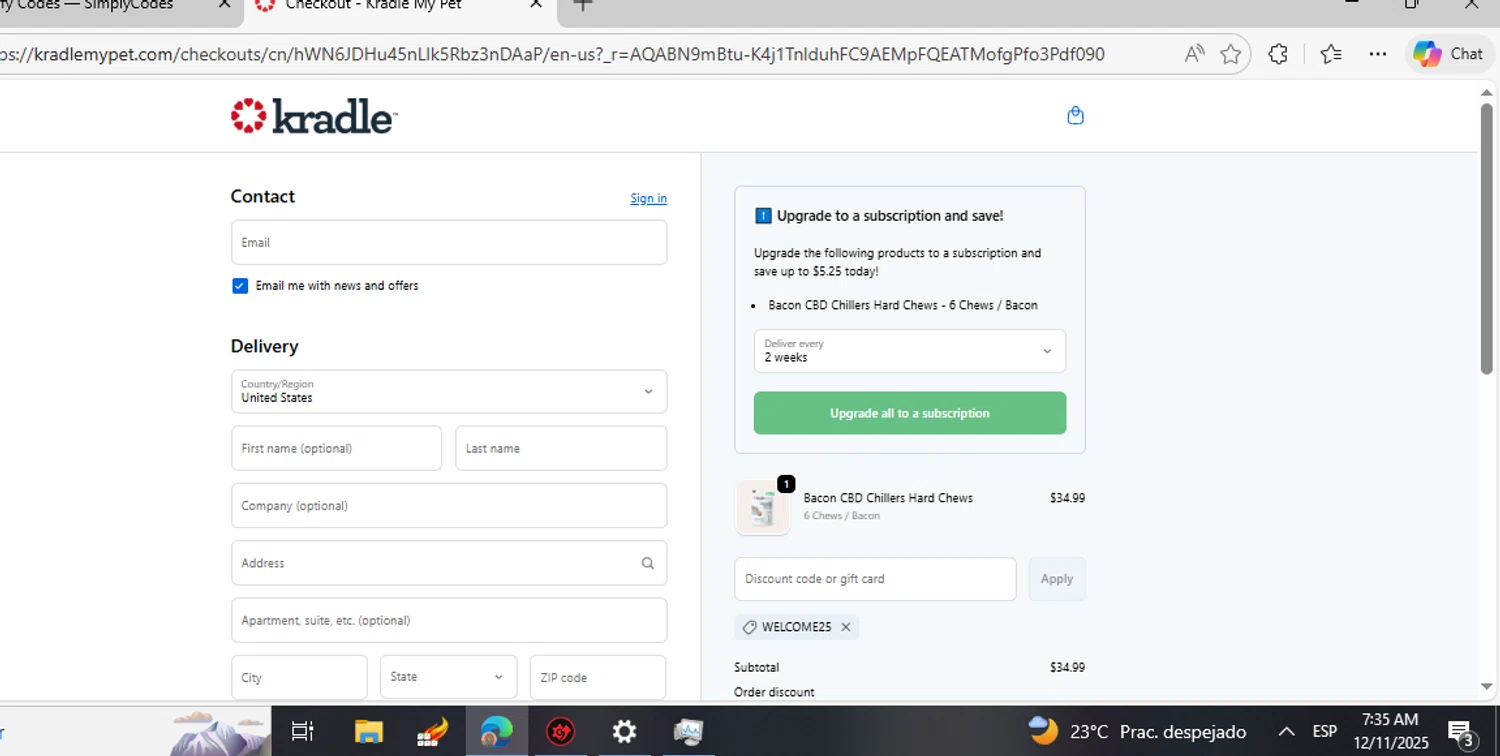Open Task View in taskbar
Viewport: 1500px width, 756px height.
coord(302,732)
